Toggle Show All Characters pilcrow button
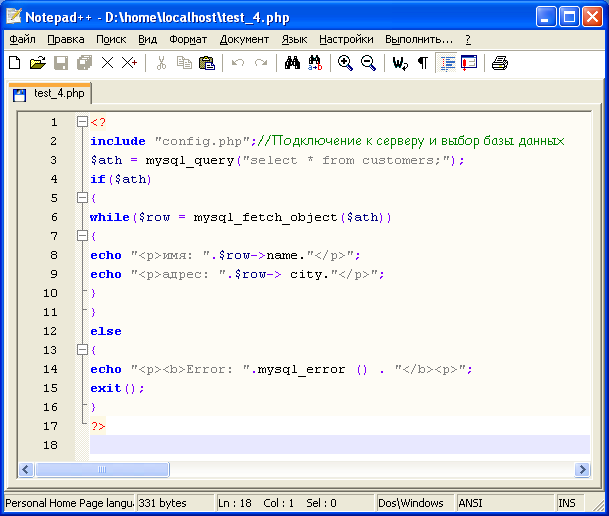This screenshot has height=516, width=609. pyautogui.click(x=423, y=63)
